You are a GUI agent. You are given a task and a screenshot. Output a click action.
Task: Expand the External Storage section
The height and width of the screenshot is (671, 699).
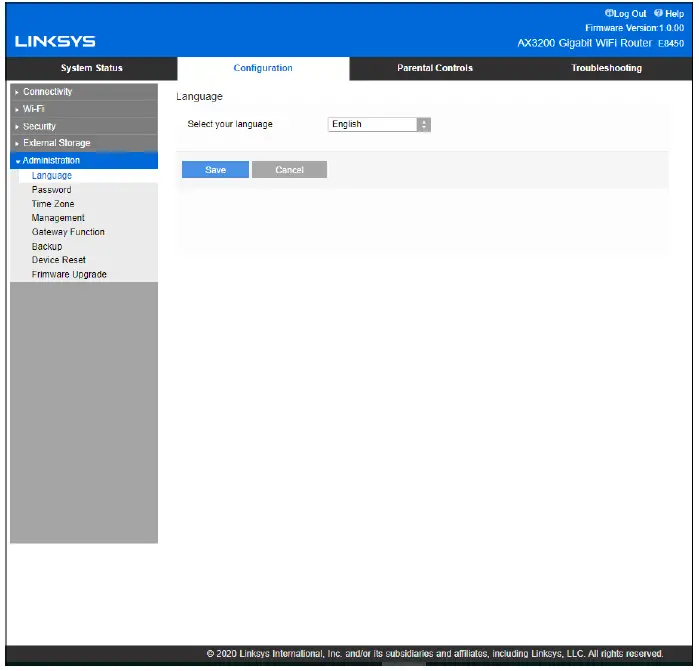(84, 143)
